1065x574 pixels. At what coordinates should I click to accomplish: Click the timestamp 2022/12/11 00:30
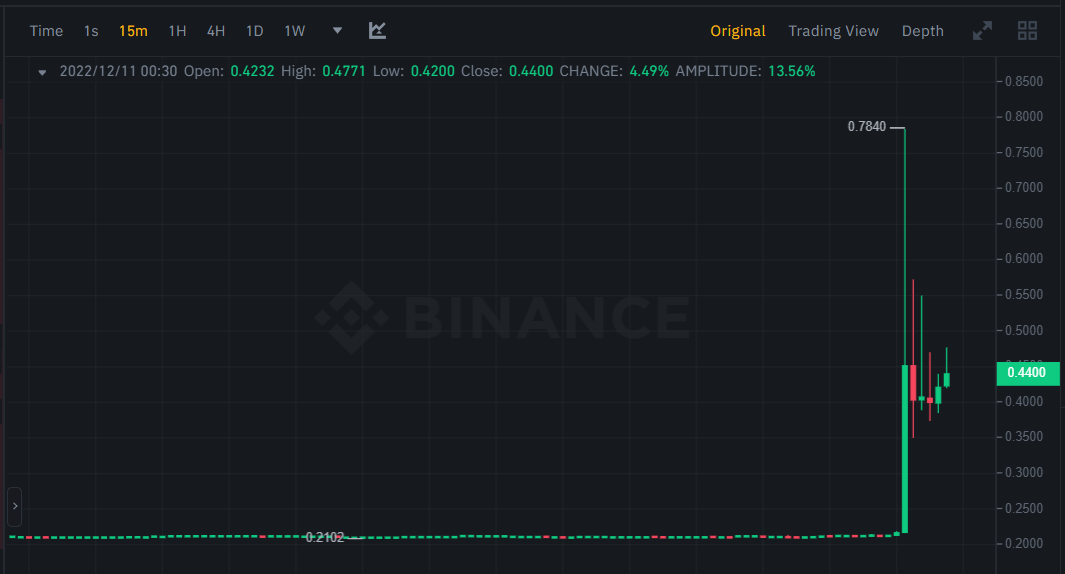coord(118,71)
